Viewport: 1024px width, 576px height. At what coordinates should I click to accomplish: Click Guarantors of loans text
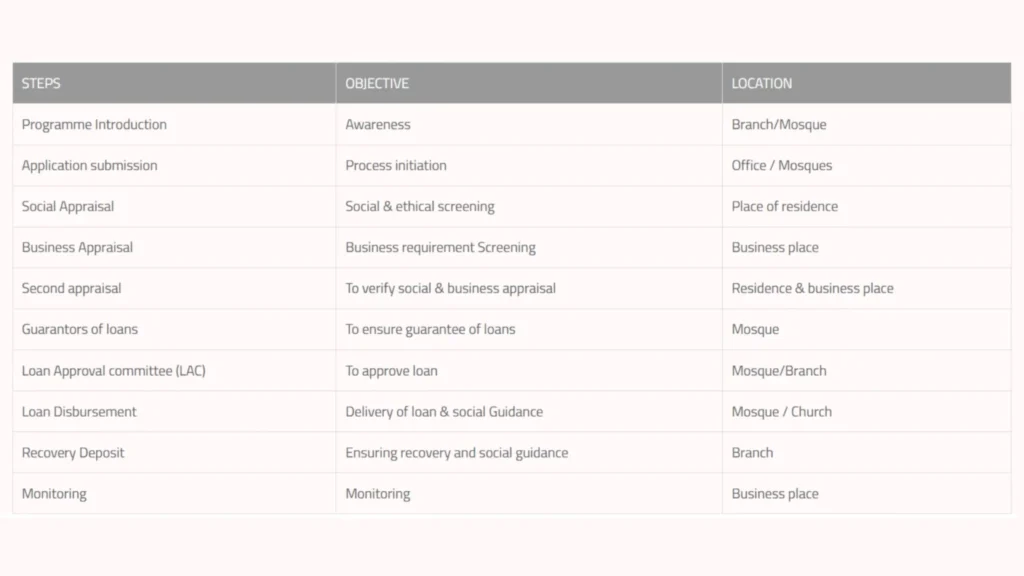80,329
